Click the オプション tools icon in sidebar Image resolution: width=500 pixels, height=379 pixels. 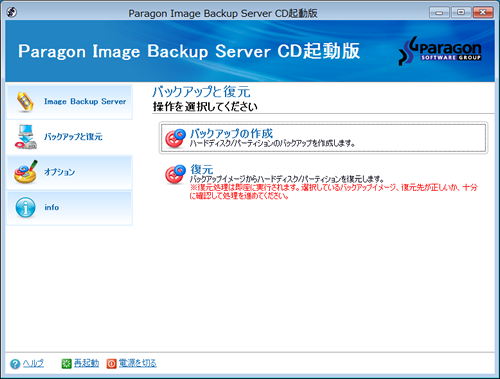[x=26, y=172]
